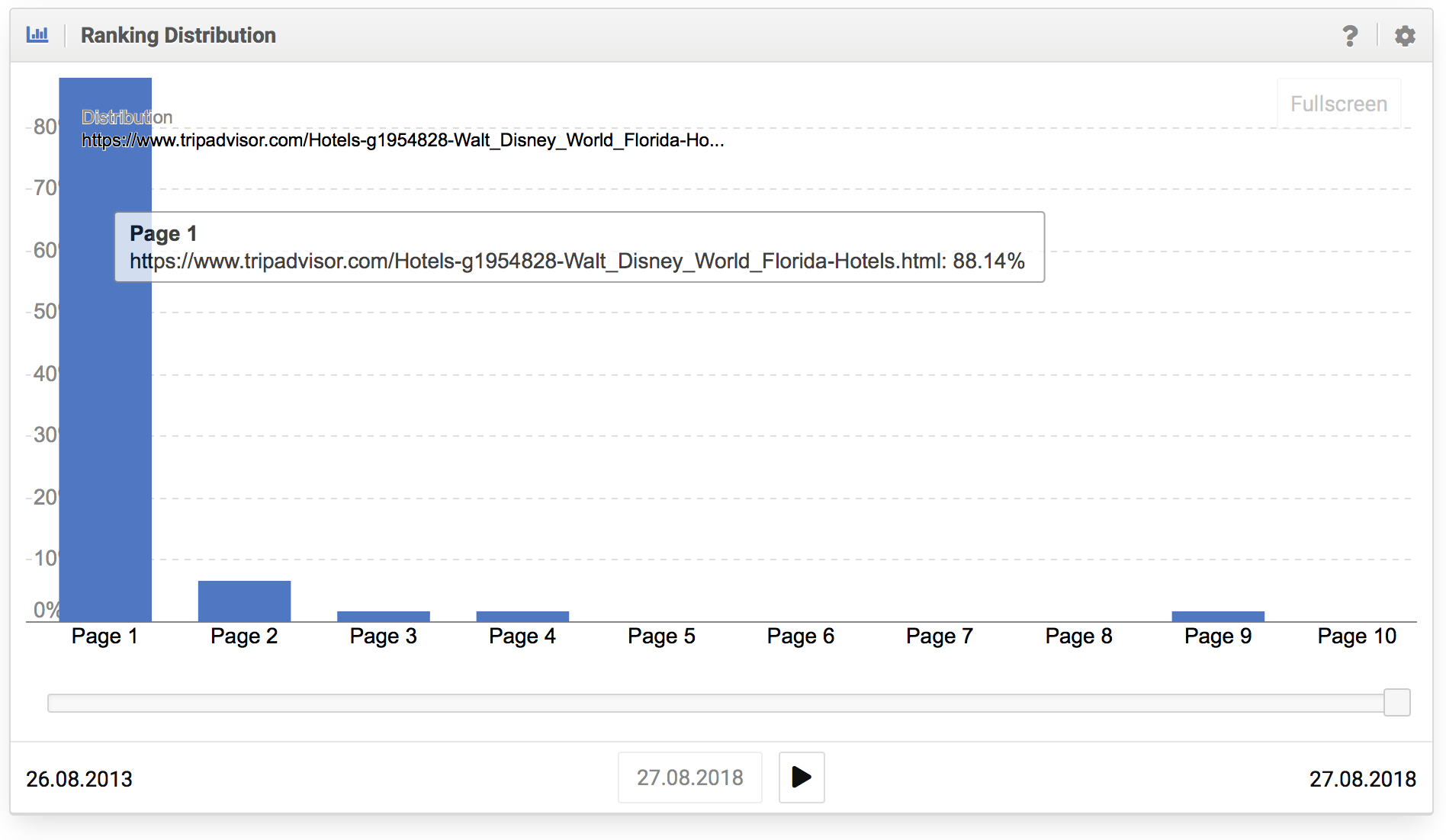The height and width of the screenshot is (840, 1446).
Task: Click the Page 4 bar
Action: (x=522, y=617)
